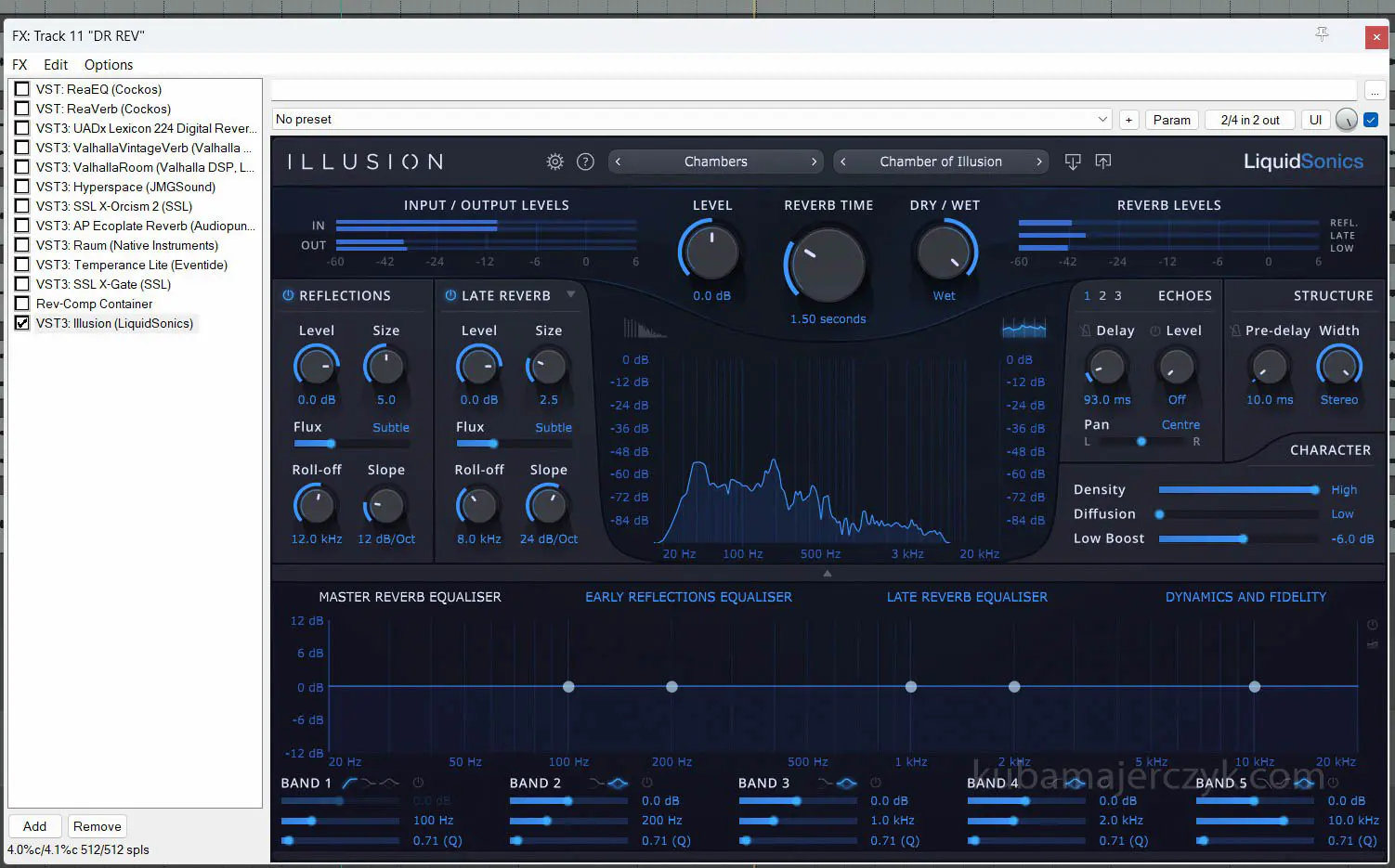The width and height of the screenshot is (1395, 868).
Task: Collapse the equaliser panel with the arrow
Action: (x=828, y=573)
